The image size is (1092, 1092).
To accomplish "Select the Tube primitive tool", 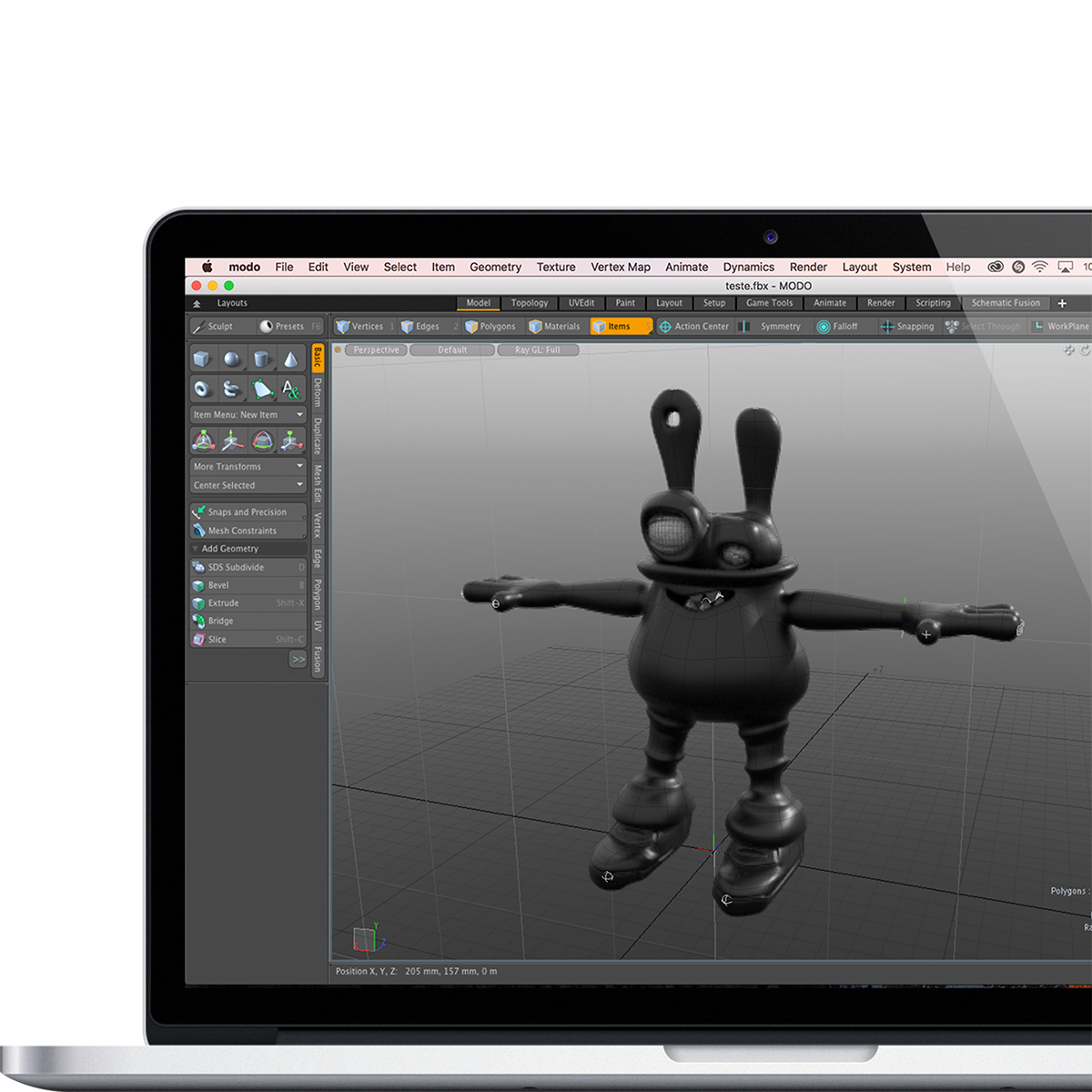I will (232, 389).
